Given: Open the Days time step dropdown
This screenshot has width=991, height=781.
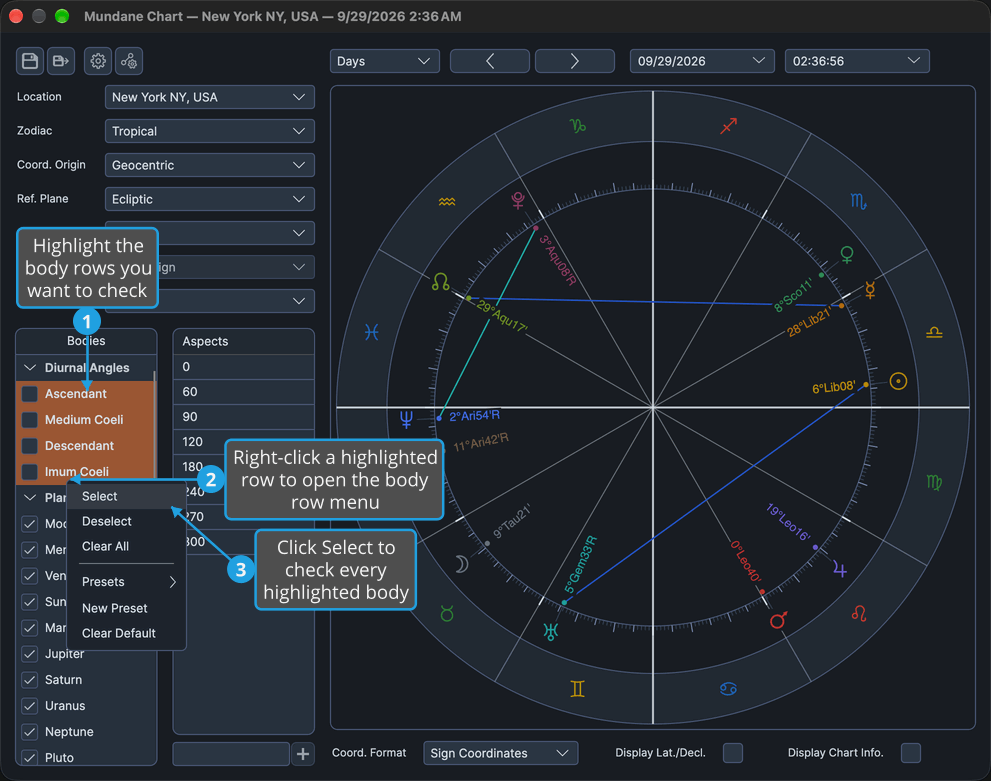Looking at the screenshot, I should click(384, 61).
